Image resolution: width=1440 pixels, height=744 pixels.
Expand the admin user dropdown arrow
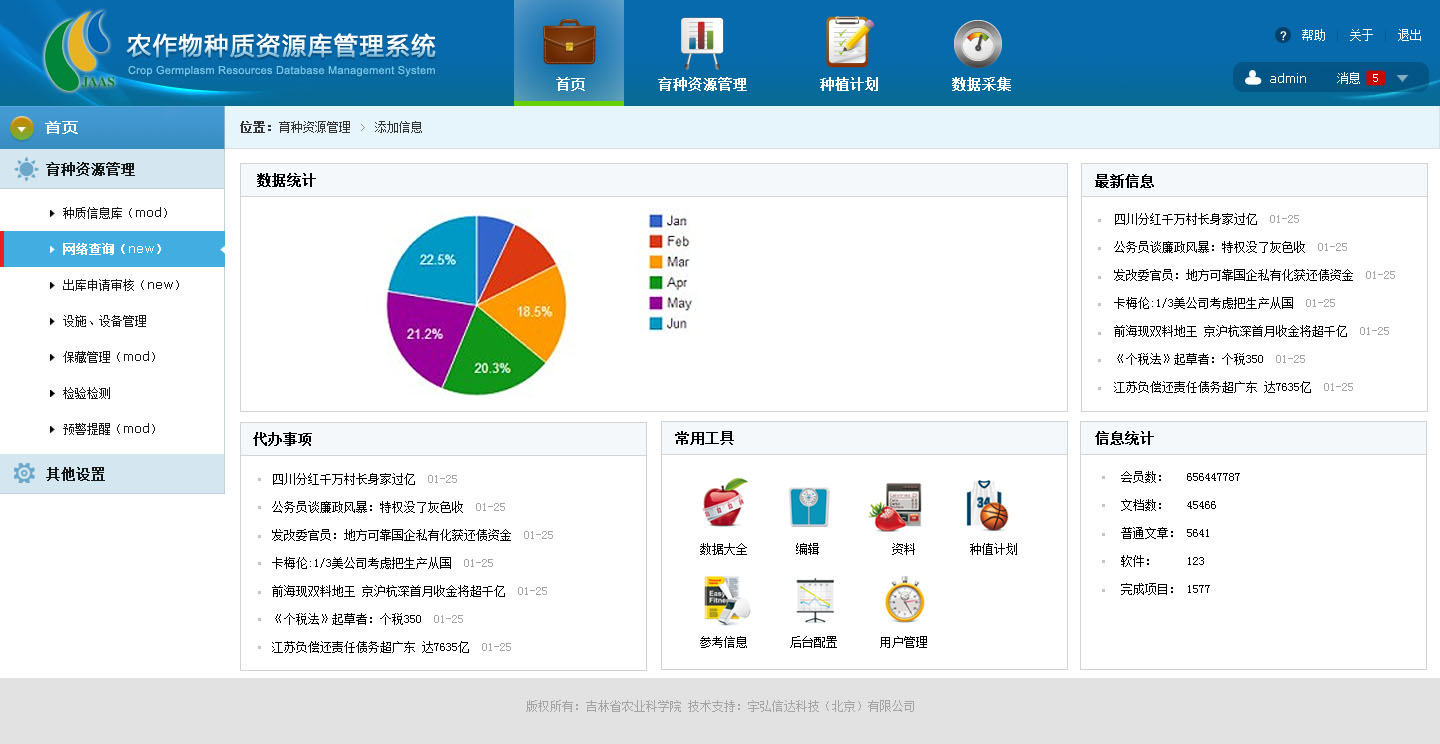coord(1402,78)
